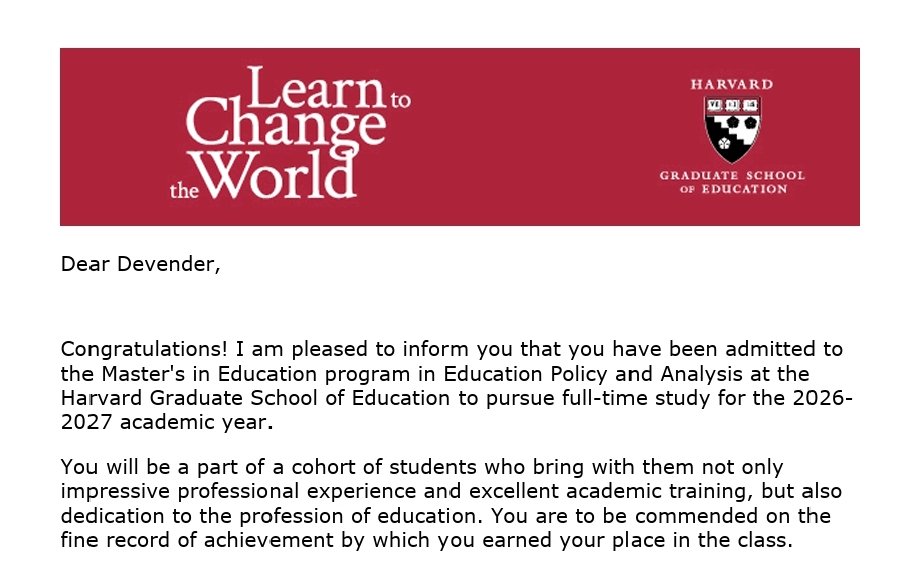
Task: Click the word Learn in the slogan
Action: pos(316,88)
